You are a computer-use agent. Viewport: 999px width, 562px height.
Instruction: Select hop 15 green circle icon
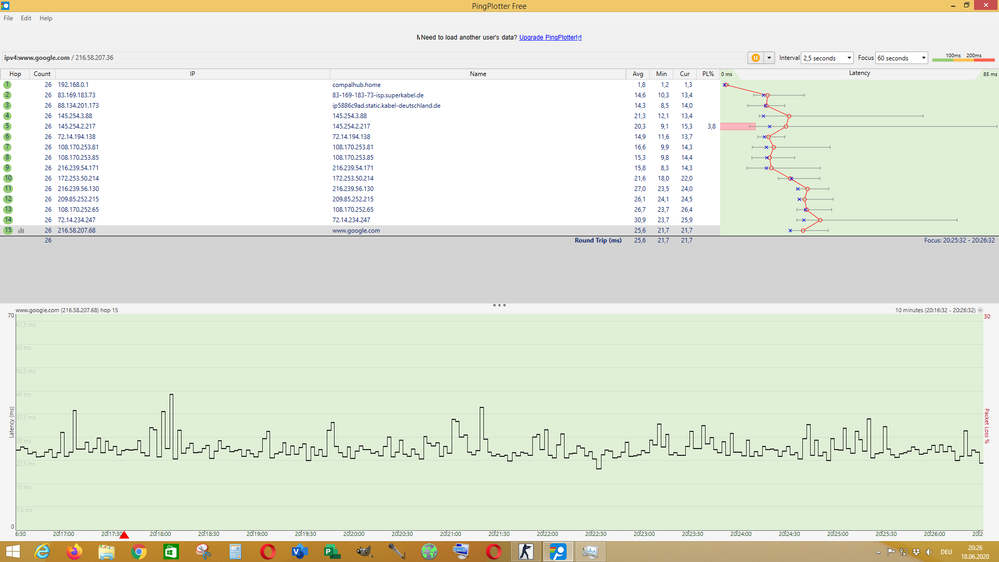click(8, 230)
